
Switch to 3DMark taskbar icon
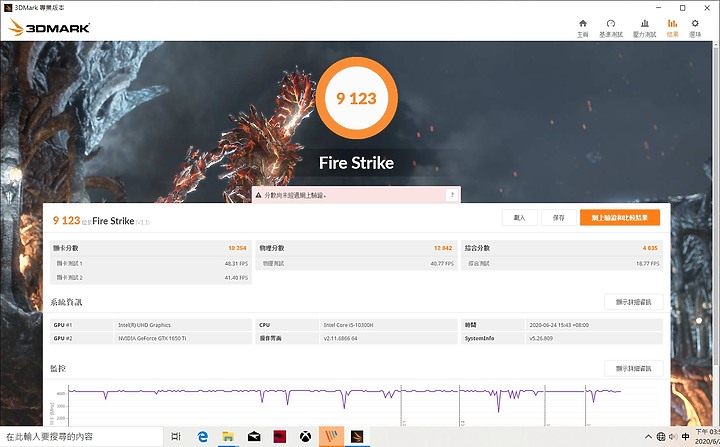pos(357,436)
